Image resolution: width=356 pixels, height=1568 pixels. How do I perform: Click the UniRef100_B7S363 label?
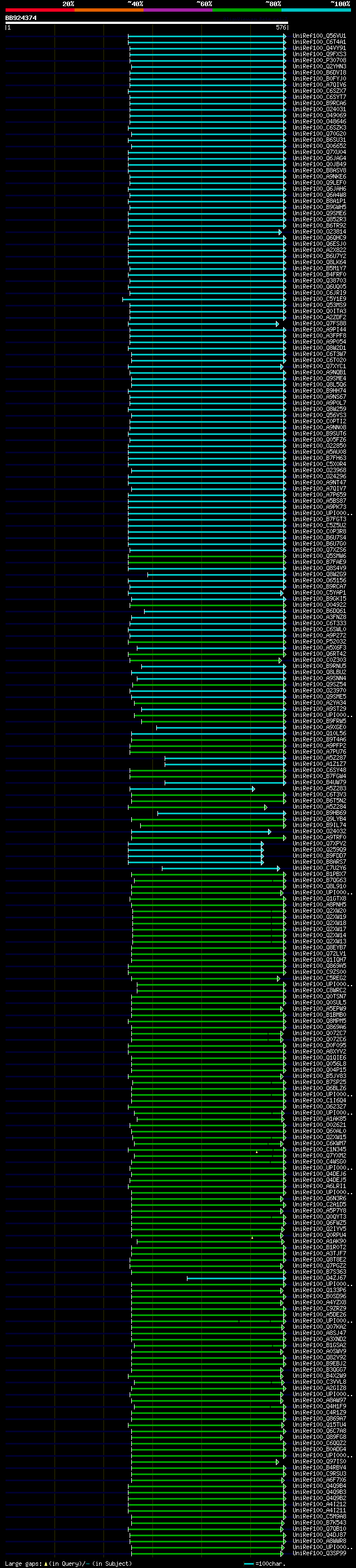click(319, 1272)
